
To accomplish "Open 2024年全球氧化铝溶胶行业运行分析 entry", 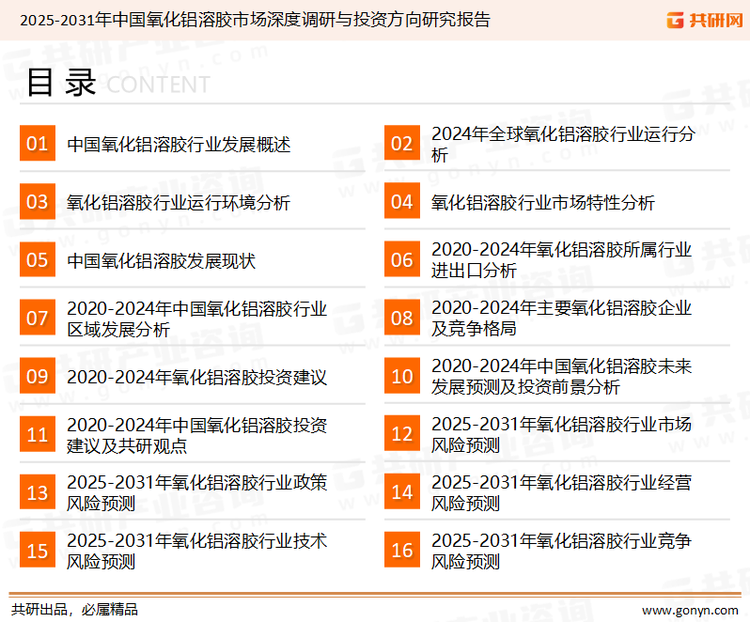I will [x=562, y=144].
